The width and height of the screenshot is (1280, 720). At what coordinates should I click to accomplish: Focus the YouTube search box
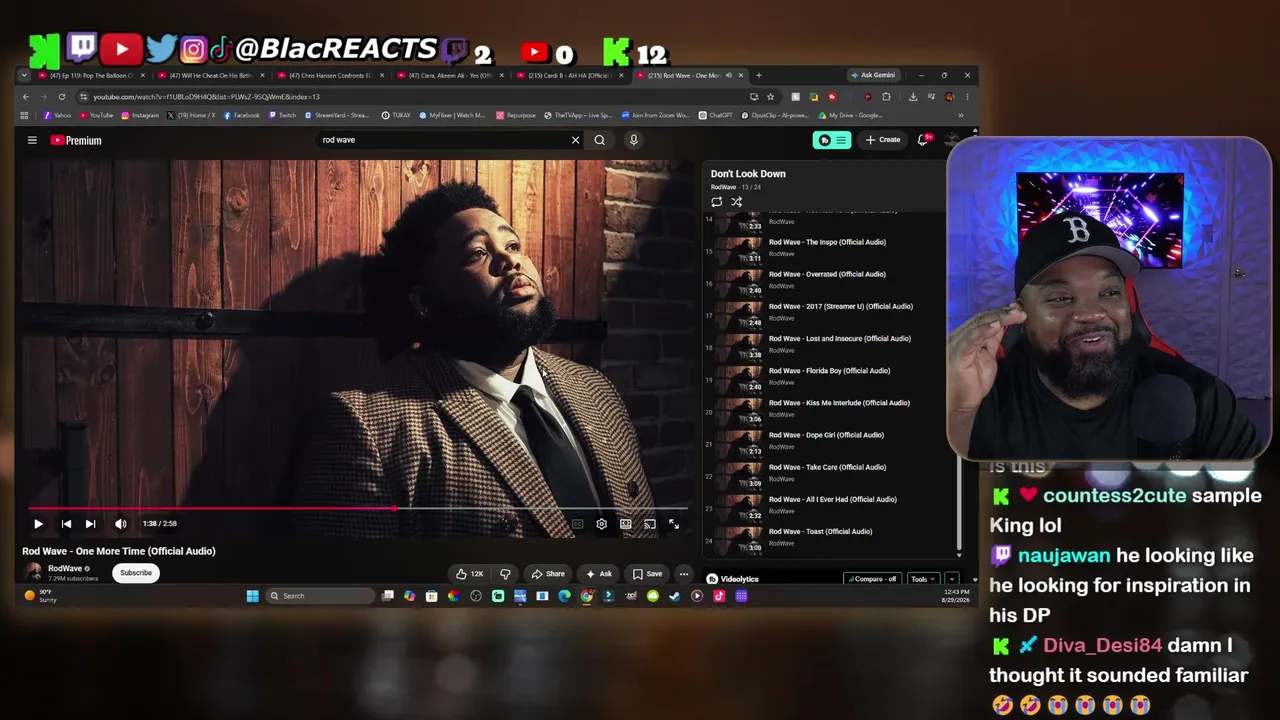point(442,140)
